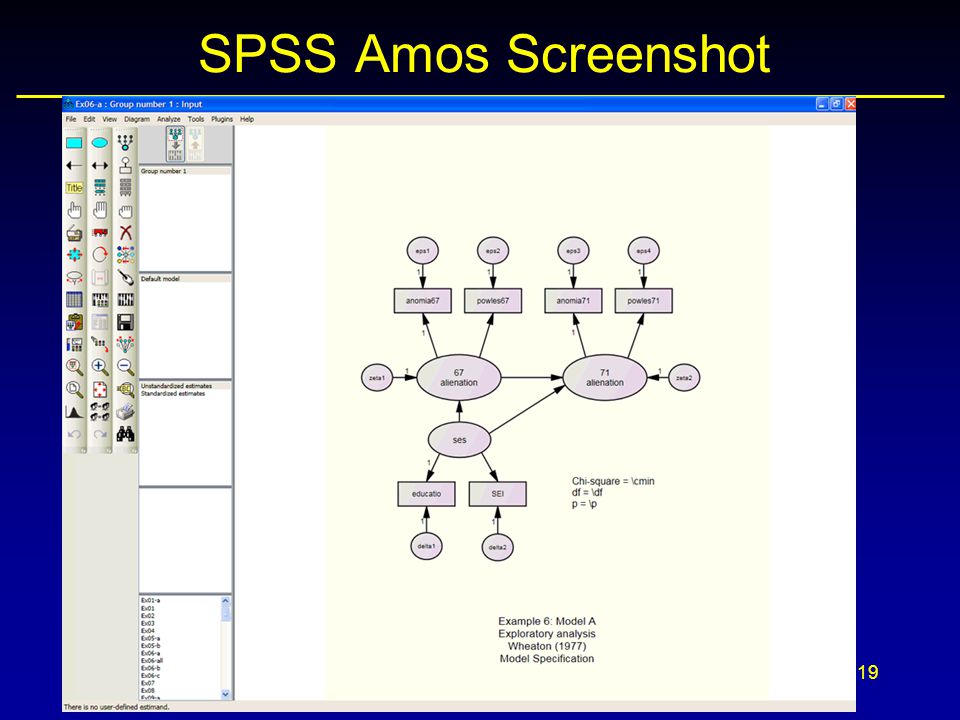The image size is (960, 720).
Task: Select Group number 1 in groups panel
Action: pyautogui.click(x=185, y=171)
